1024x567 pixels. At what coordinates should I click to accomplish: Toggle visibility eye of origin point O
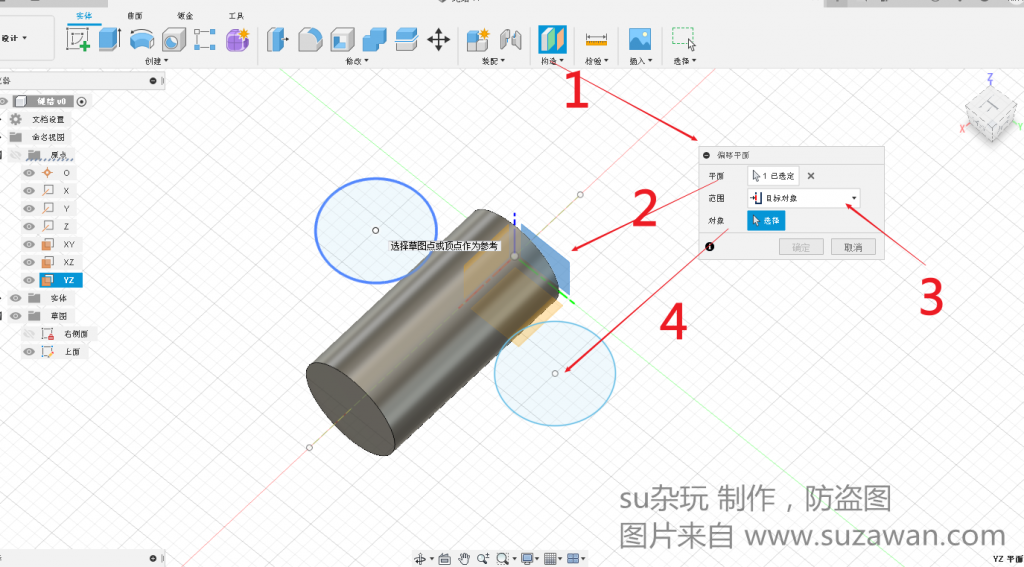29,173
